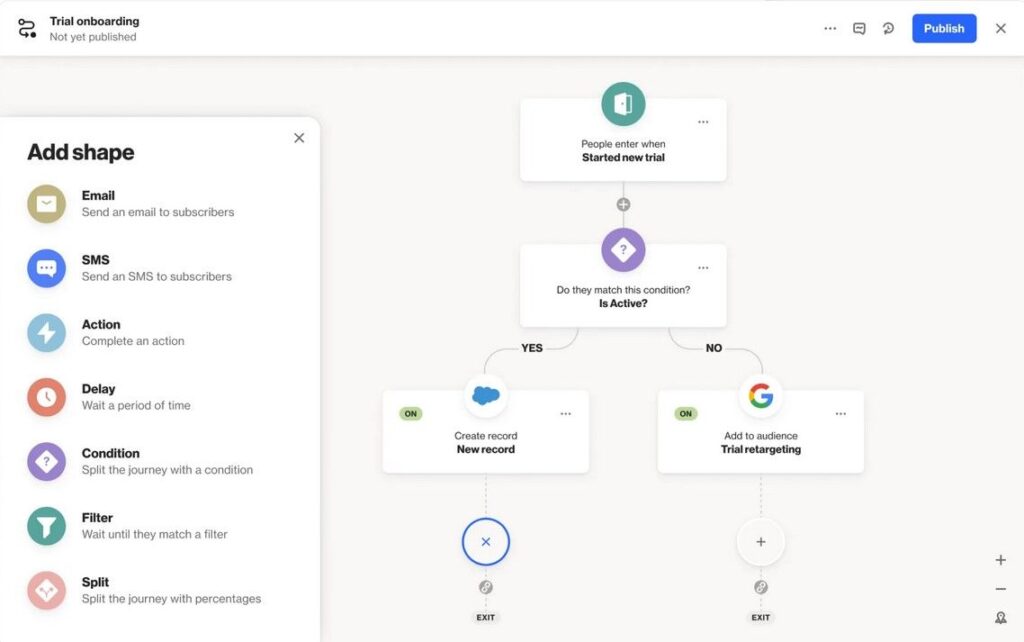The height and width of the screenshot is (642, 1024).
Task: Click the plus add-step circle under Trial retargeting
Action: point(761,541)
